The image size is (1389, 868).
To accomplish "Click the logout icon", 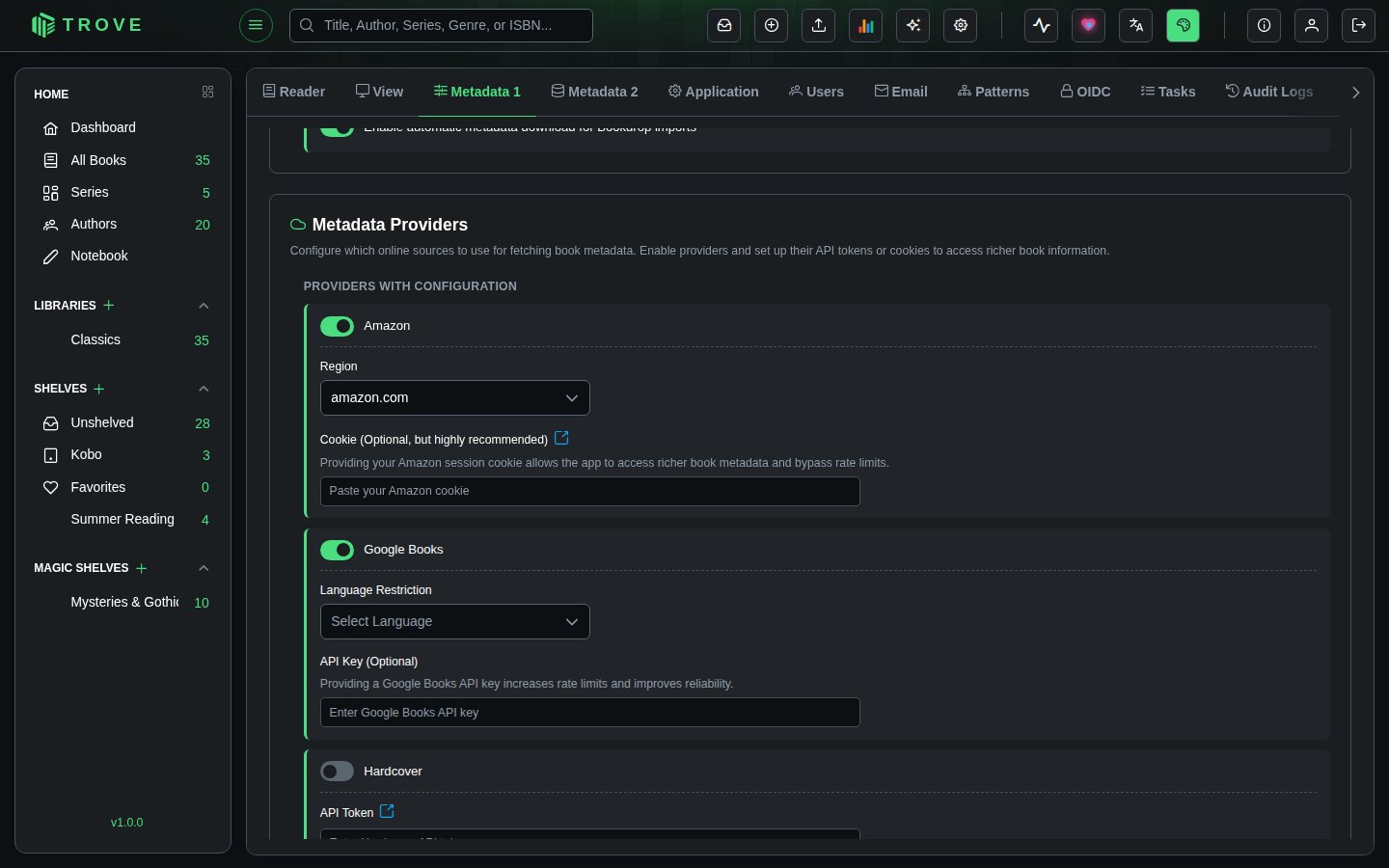I will pyautogui.click(x=1359, y=25).
